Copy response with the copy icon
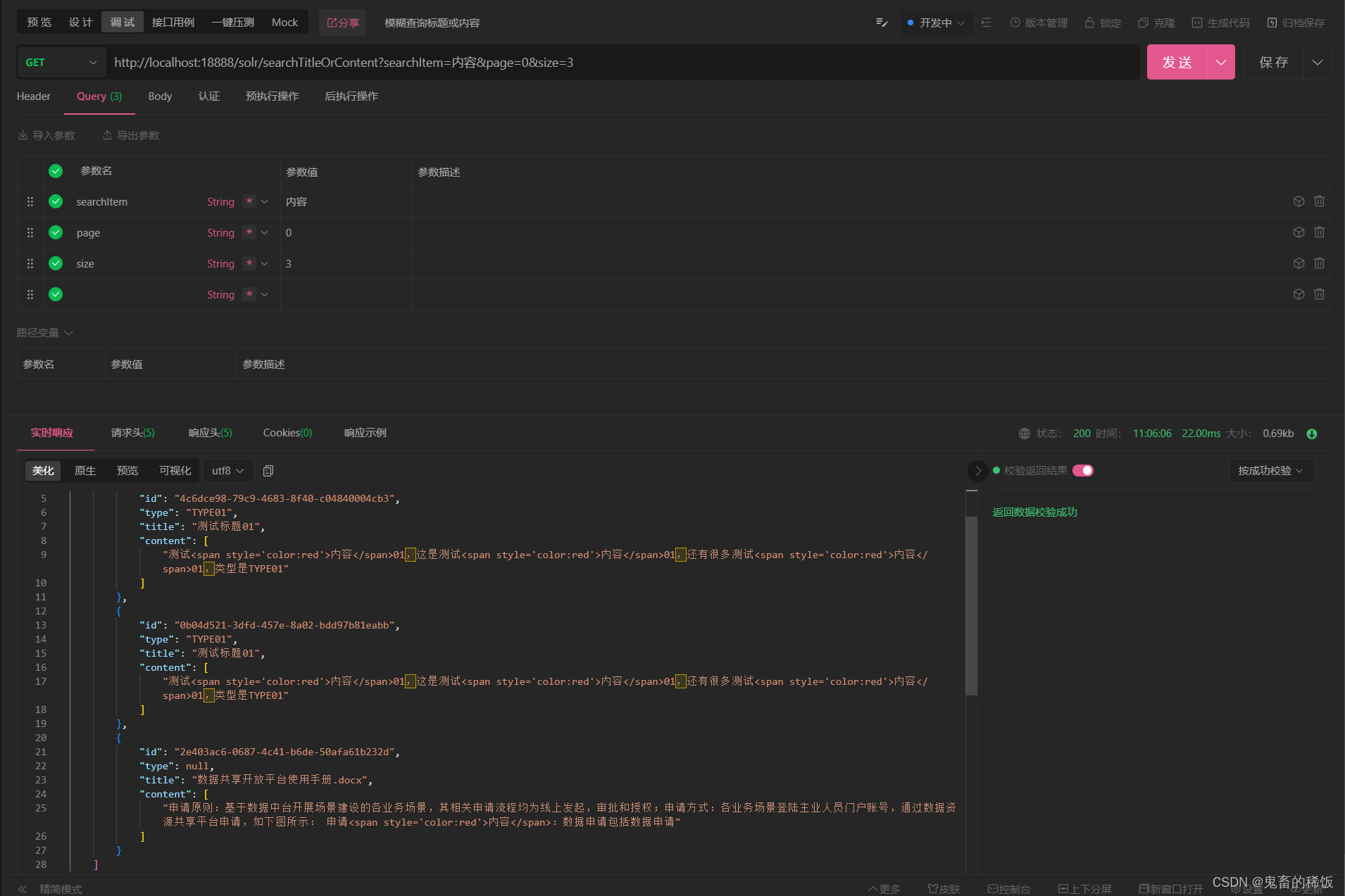 pos(268,470)
